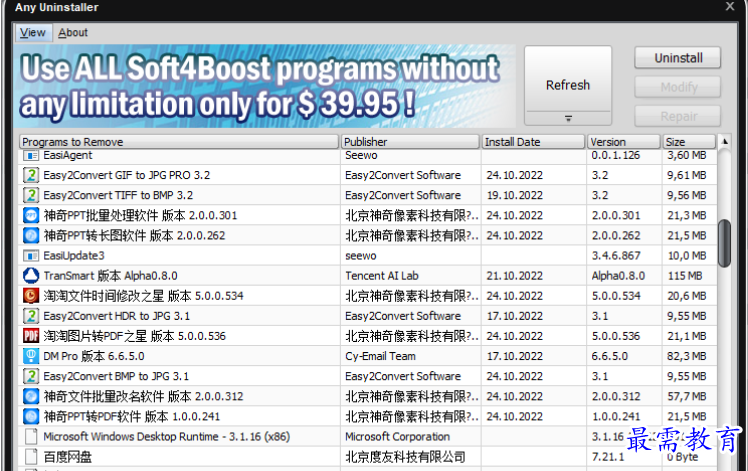This screenshot has width=748, height=471.
Task: Select Easy2Convert BMP to JPG 3.1
Action: 116,376
